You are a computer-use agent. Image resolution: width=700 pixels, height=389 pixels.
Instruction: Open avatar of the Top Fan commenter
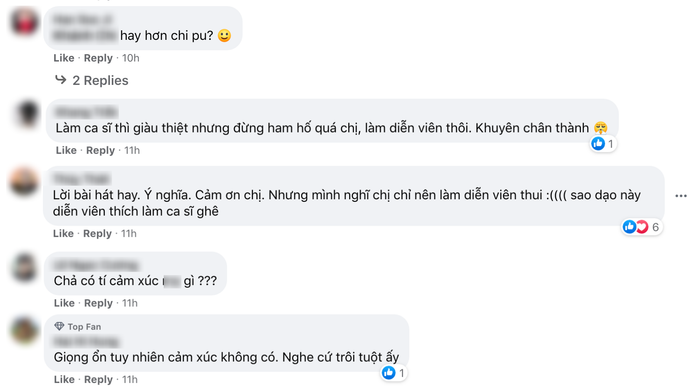(x=24, y=330)
